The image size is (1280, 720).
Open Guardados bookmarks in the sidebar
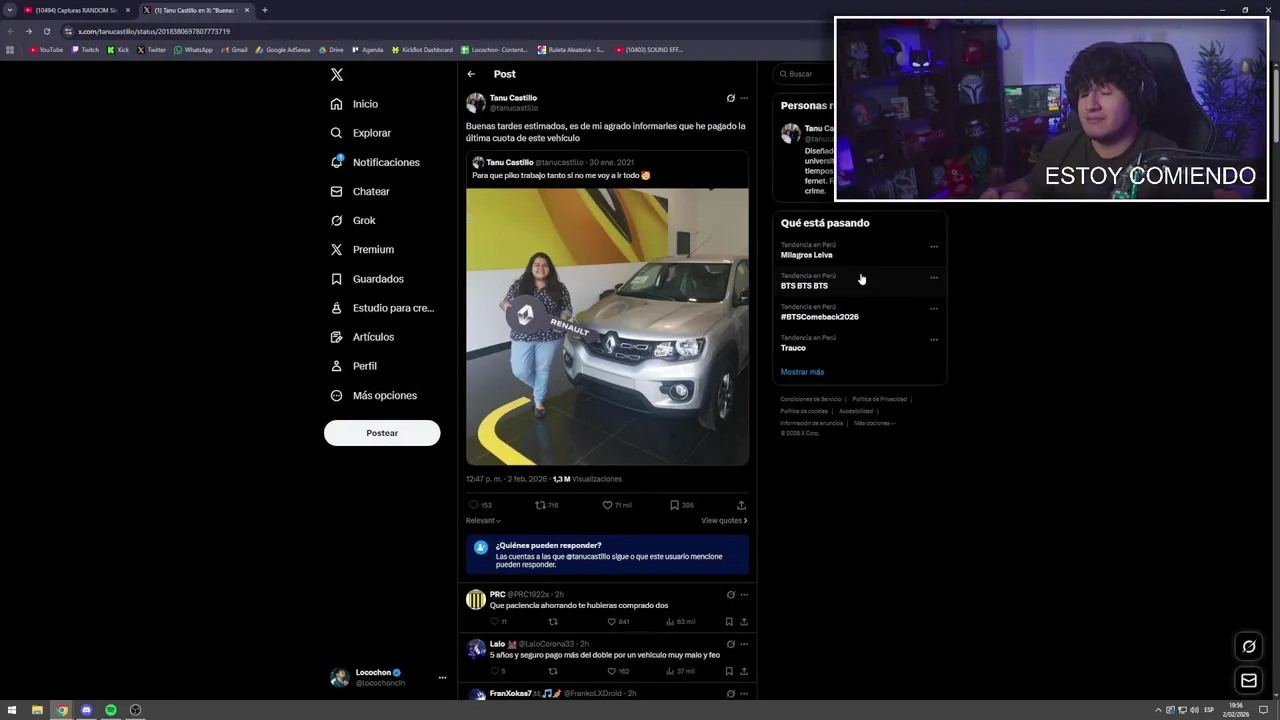(367, 279)
